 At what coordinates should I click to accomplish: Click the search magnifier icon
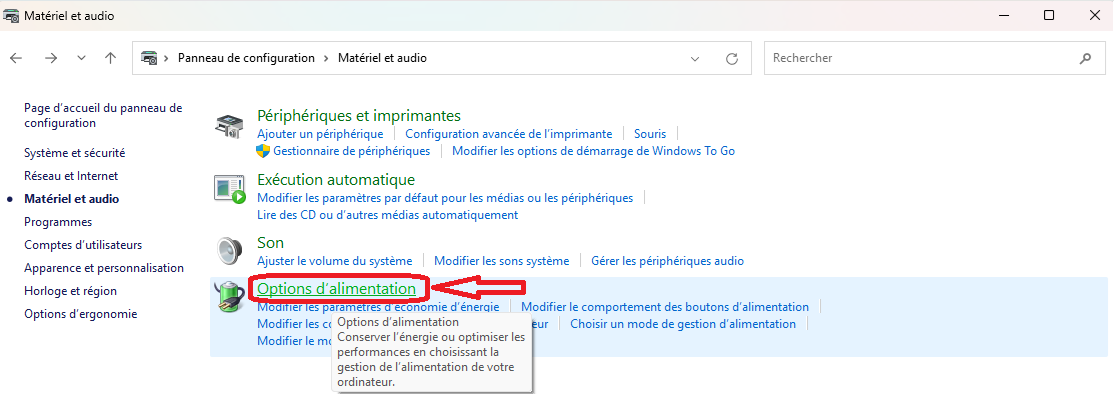pyautogui.click(x=1086, y=58)
